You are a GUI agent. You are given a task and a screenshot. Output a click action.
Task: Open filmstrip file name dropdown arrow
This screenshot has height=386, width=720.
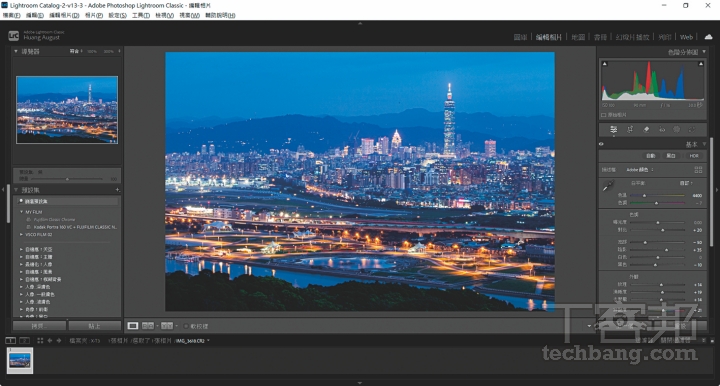[208, 341]
